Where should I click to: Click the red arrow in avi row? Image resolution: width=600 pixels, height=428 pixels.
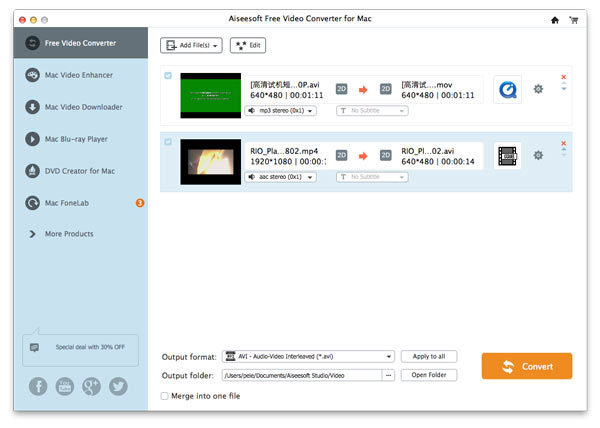pyautogui.click(x=363, y=90)
